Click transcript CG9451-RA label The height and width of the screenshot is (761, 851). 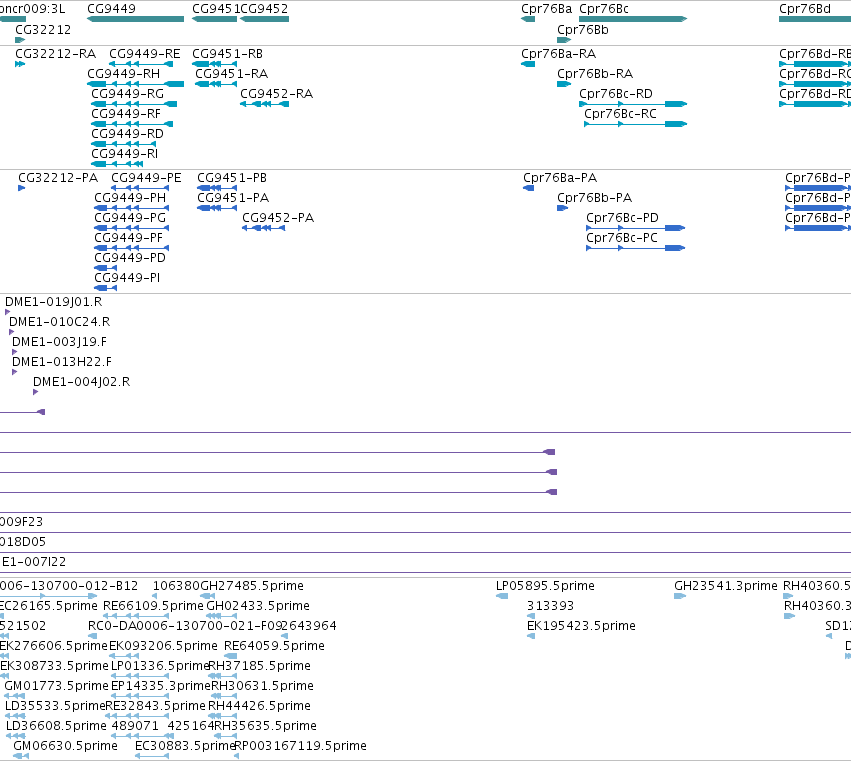coord(232,74)
